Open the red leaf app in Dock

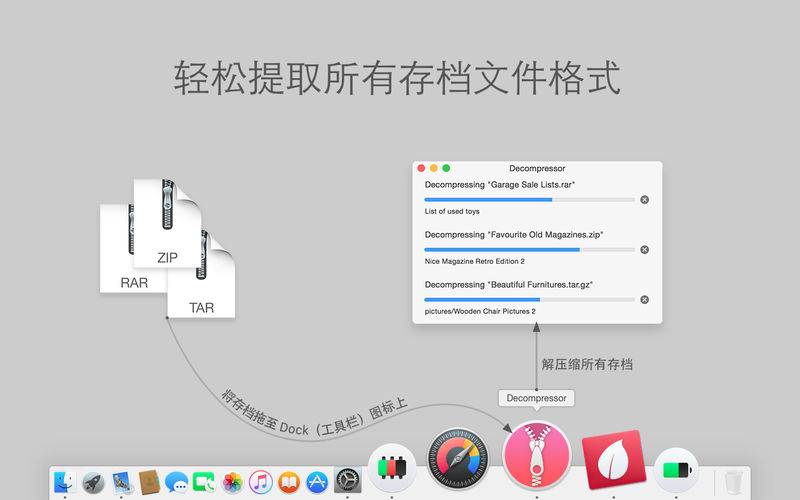(614, 459)
